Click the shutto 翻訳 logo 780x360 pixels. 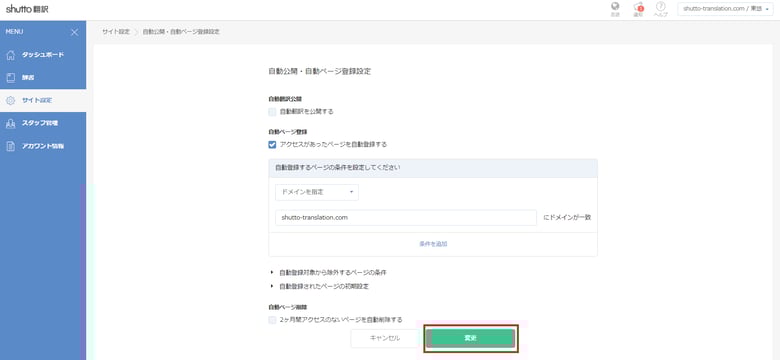point(27,9)
